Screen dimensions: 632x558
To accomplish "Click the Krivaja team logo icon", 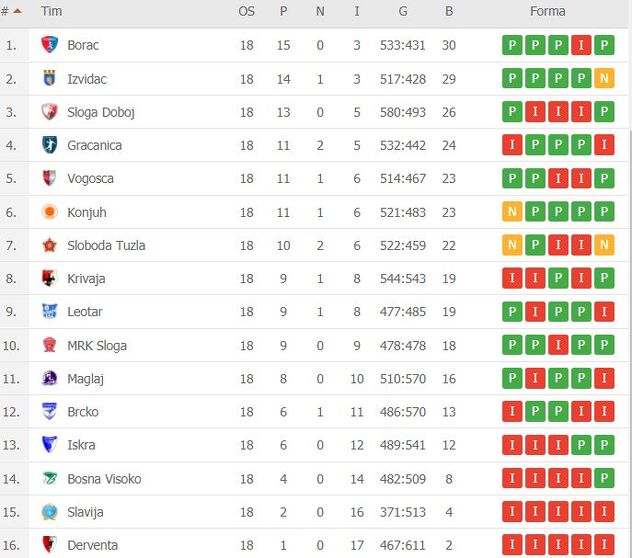I will (x=49, y=279).
